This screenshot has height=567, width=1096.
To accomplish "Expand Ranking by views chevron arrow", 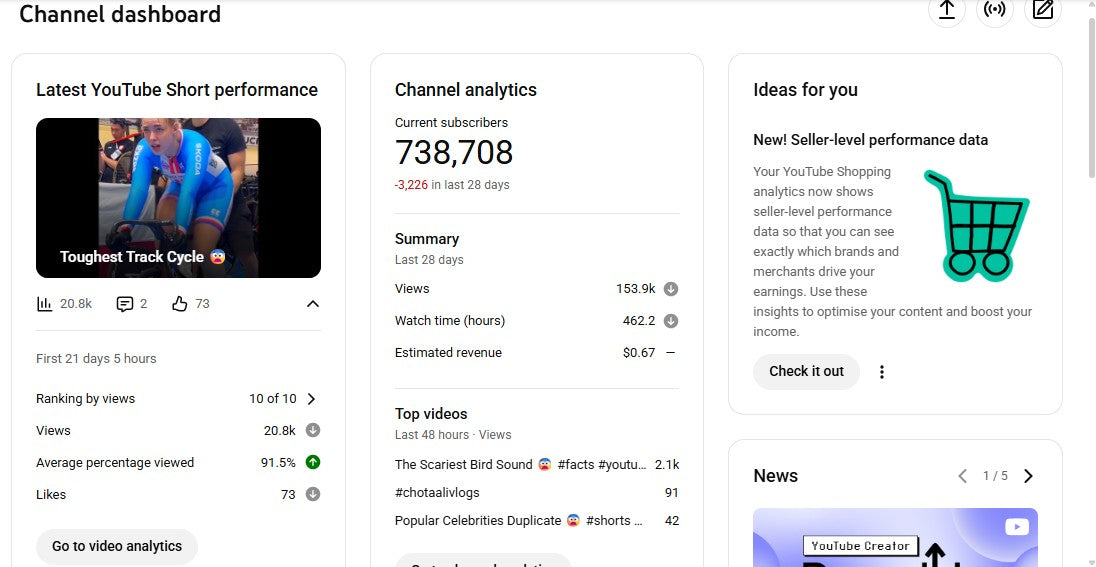I will point(311,399).
